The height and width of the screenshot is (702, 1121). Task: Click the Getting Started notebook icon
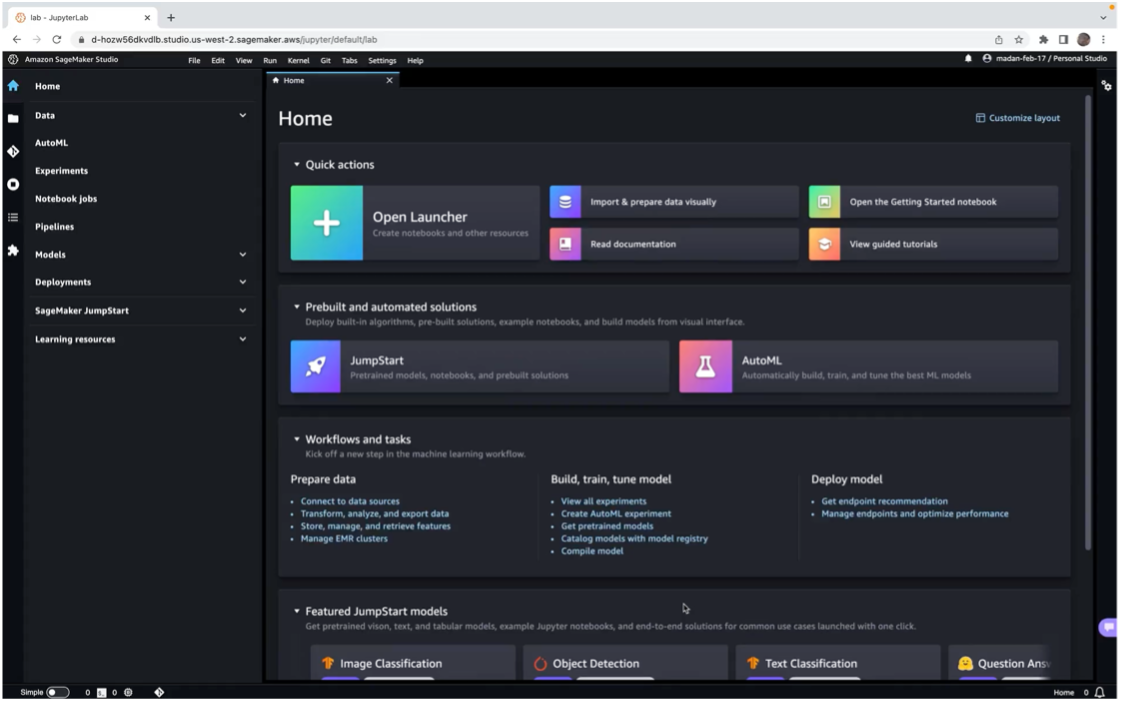[824, 202]
